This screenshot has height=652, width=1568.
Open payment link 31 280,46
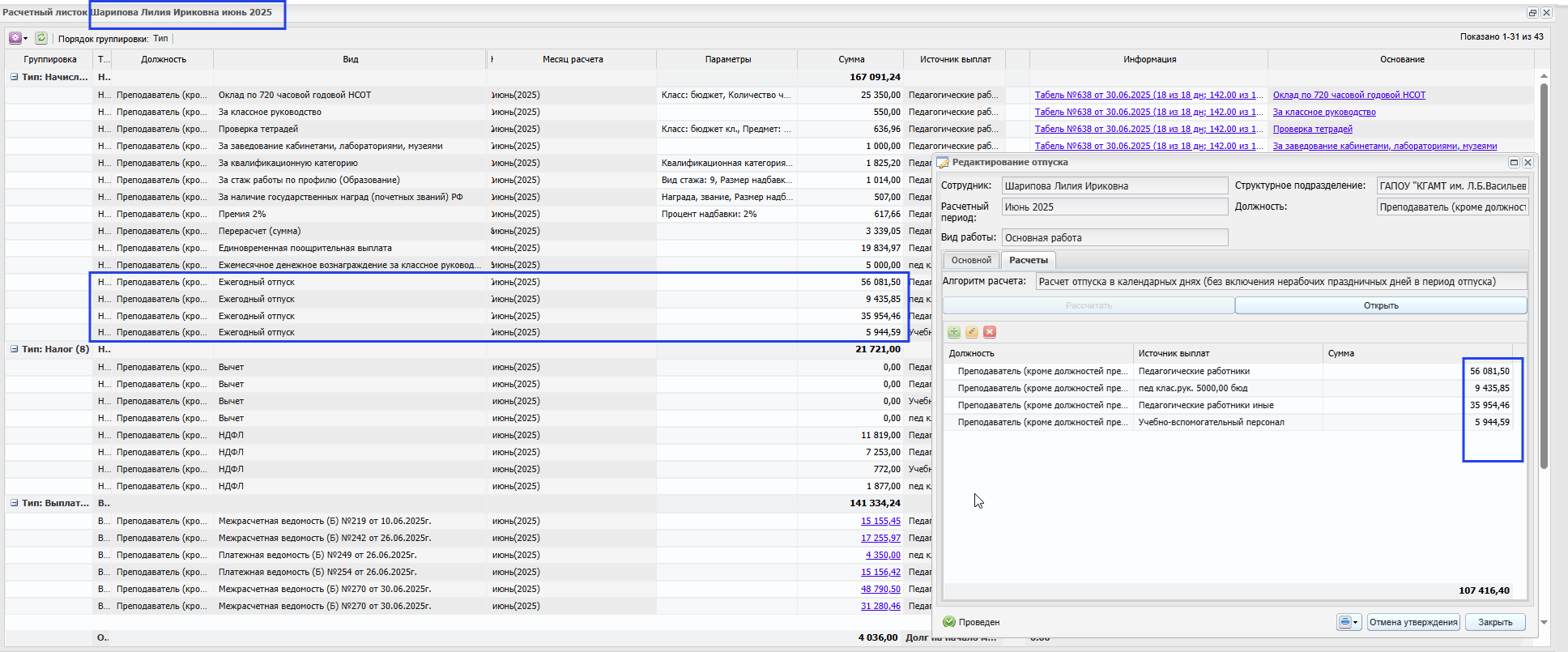coord(880,606)
